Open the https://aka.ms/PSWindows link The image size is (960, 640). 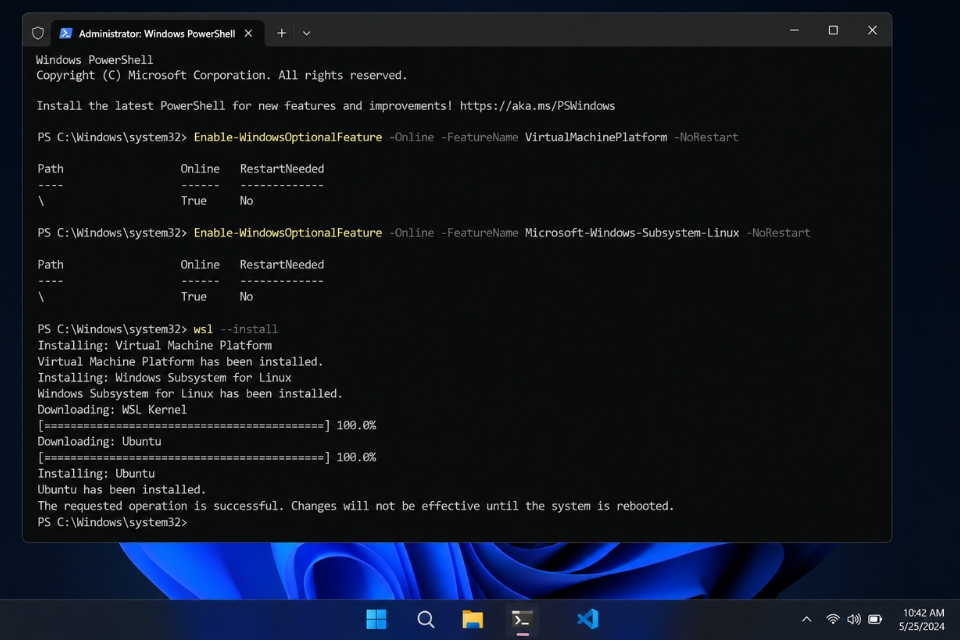click(538, 106)
